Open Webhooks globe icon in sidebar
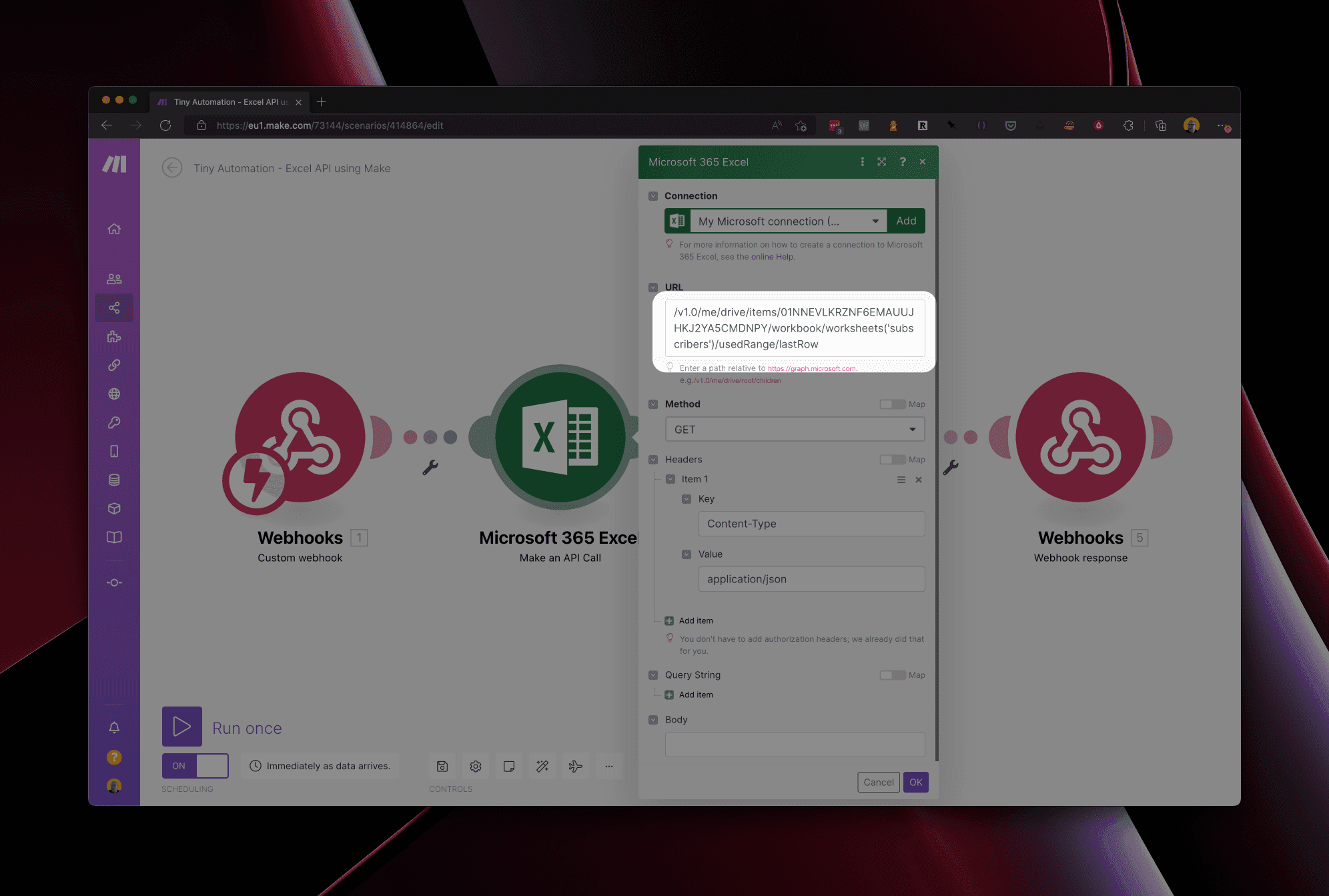The image size is (1329, 896). click(x=114, y=394)
